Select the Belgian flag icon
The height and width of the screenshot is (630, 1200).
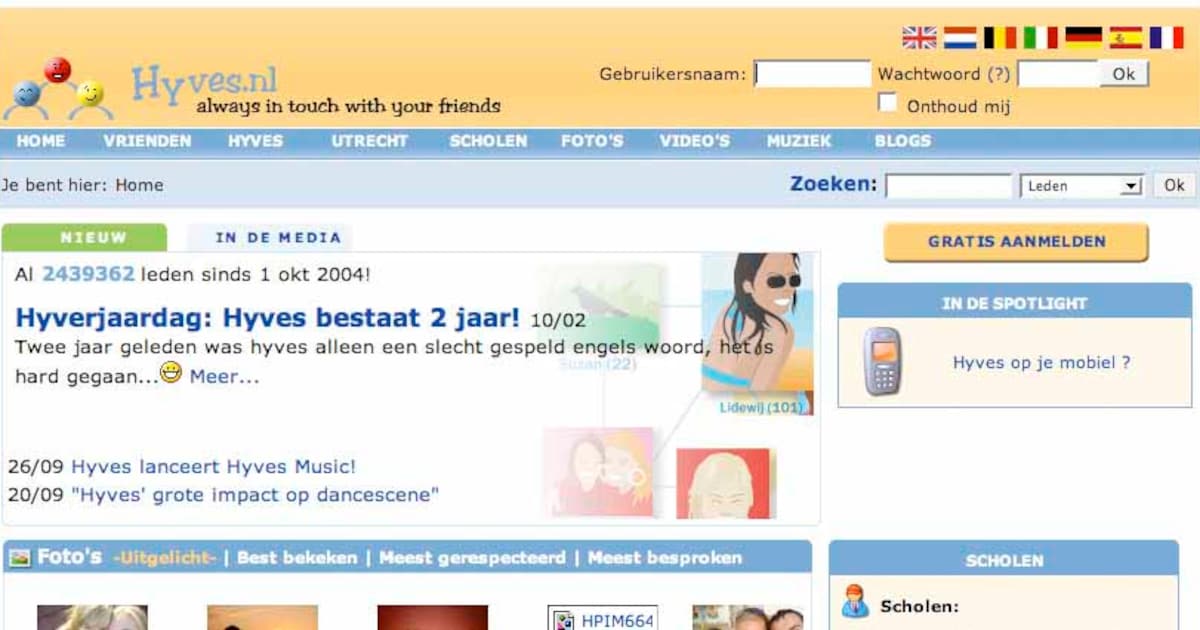coord(997,36)
